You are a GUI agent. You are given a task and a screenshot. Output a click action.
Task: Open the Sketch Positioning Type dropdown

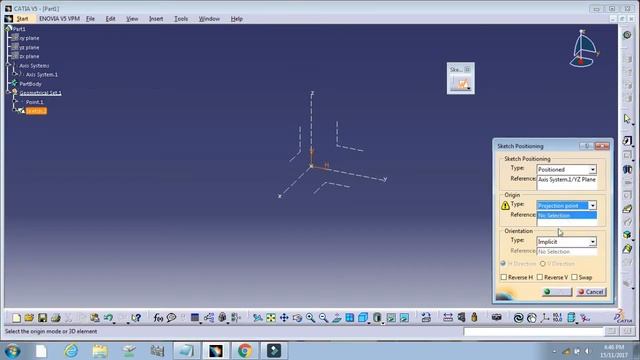(592, 169)
